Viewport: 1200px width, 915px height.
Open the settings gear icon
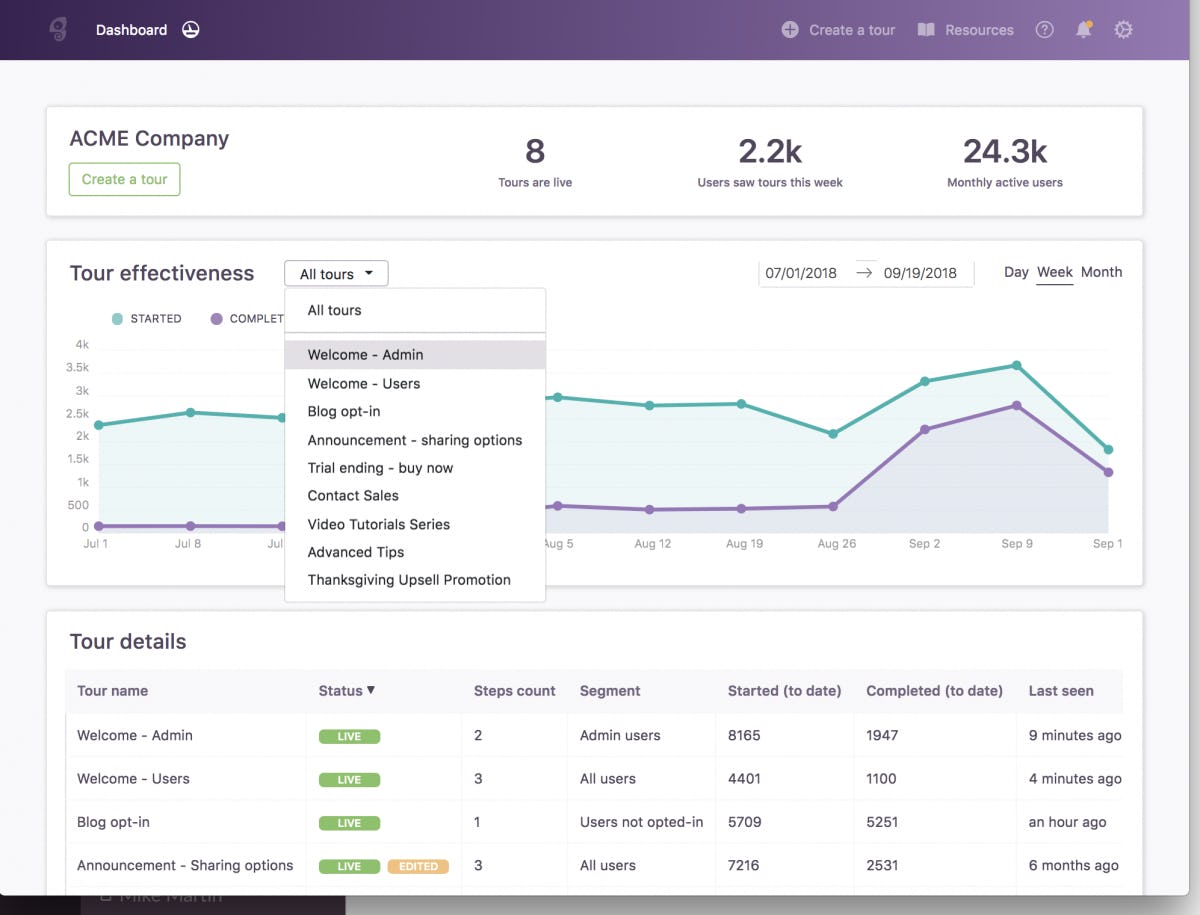(x=1124, y=30)
